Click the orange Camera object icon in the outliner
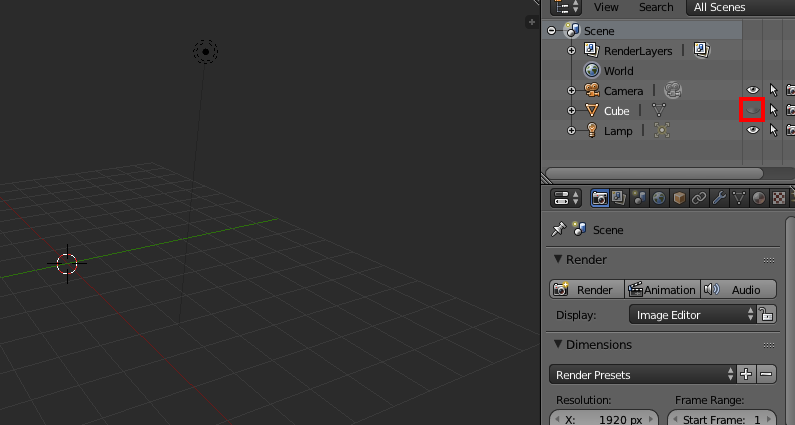The image size is (795, 425). 592,90
